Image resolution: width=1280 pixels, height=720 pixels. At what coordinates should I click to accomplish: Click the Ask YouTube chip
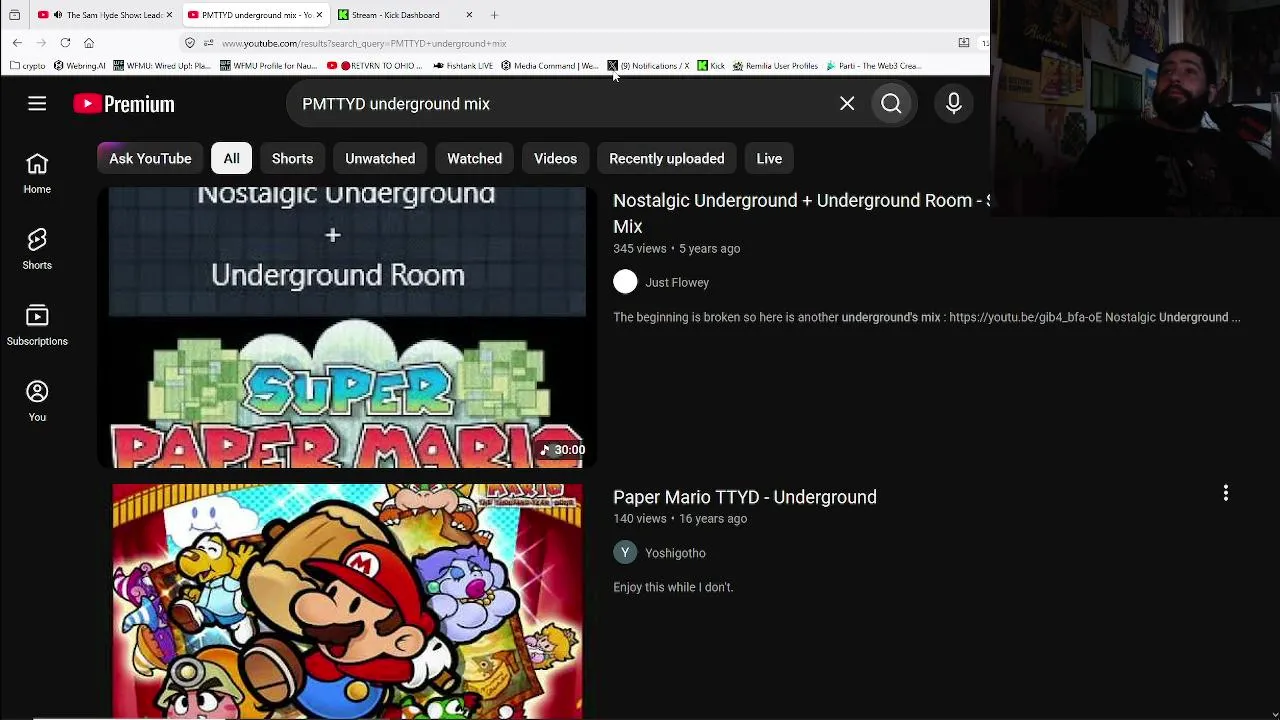[x=150, y=158]
